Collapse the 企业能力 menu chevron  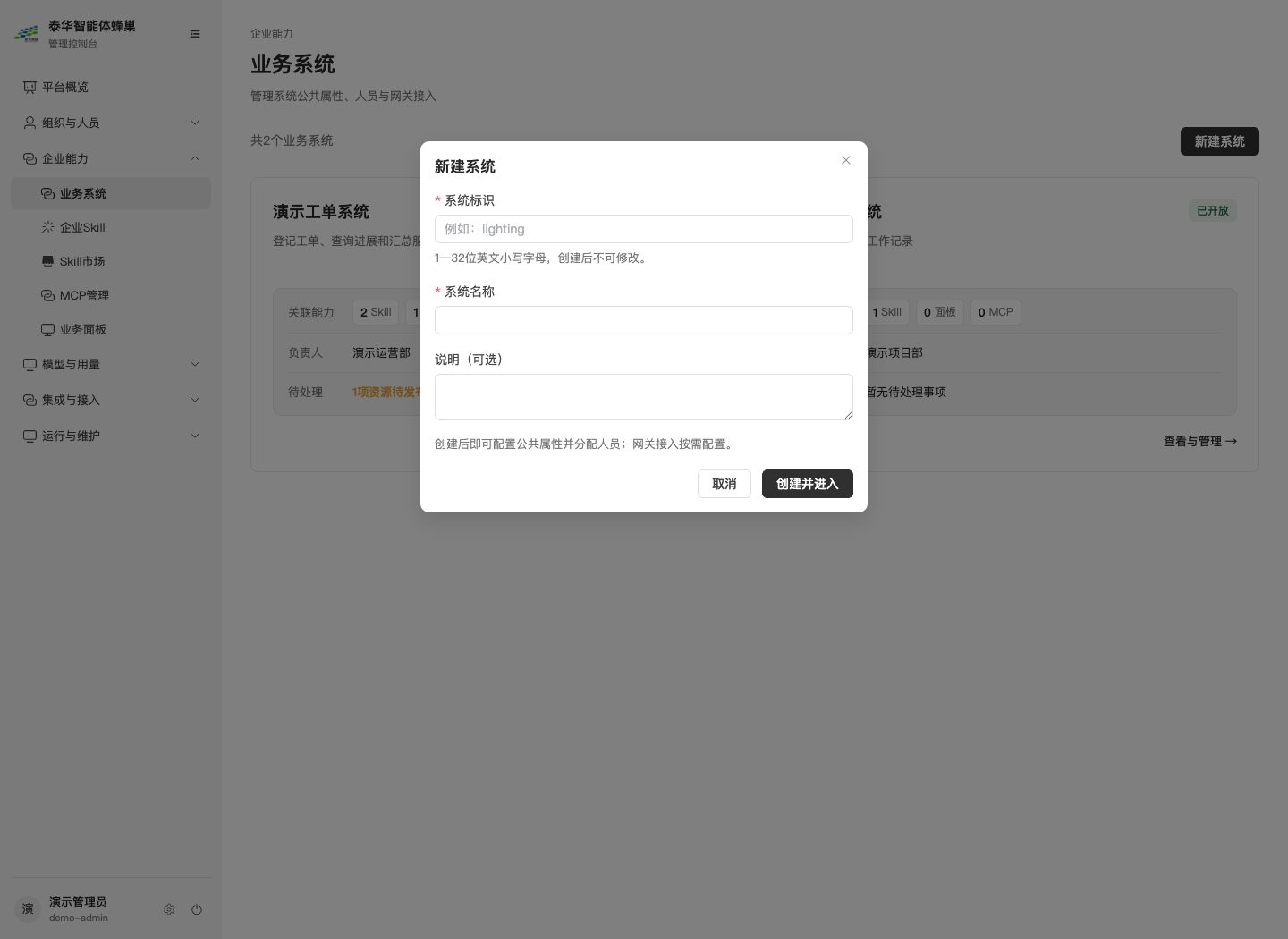tap(195, 158)
